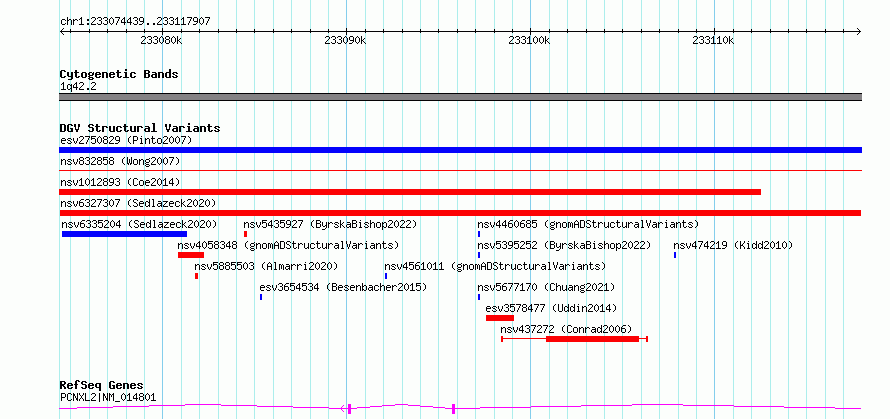Viewport: 890px width, 419px height.
Task: Click the esv3578477 (Uddin2014) label
Action: tap(551, 308)
